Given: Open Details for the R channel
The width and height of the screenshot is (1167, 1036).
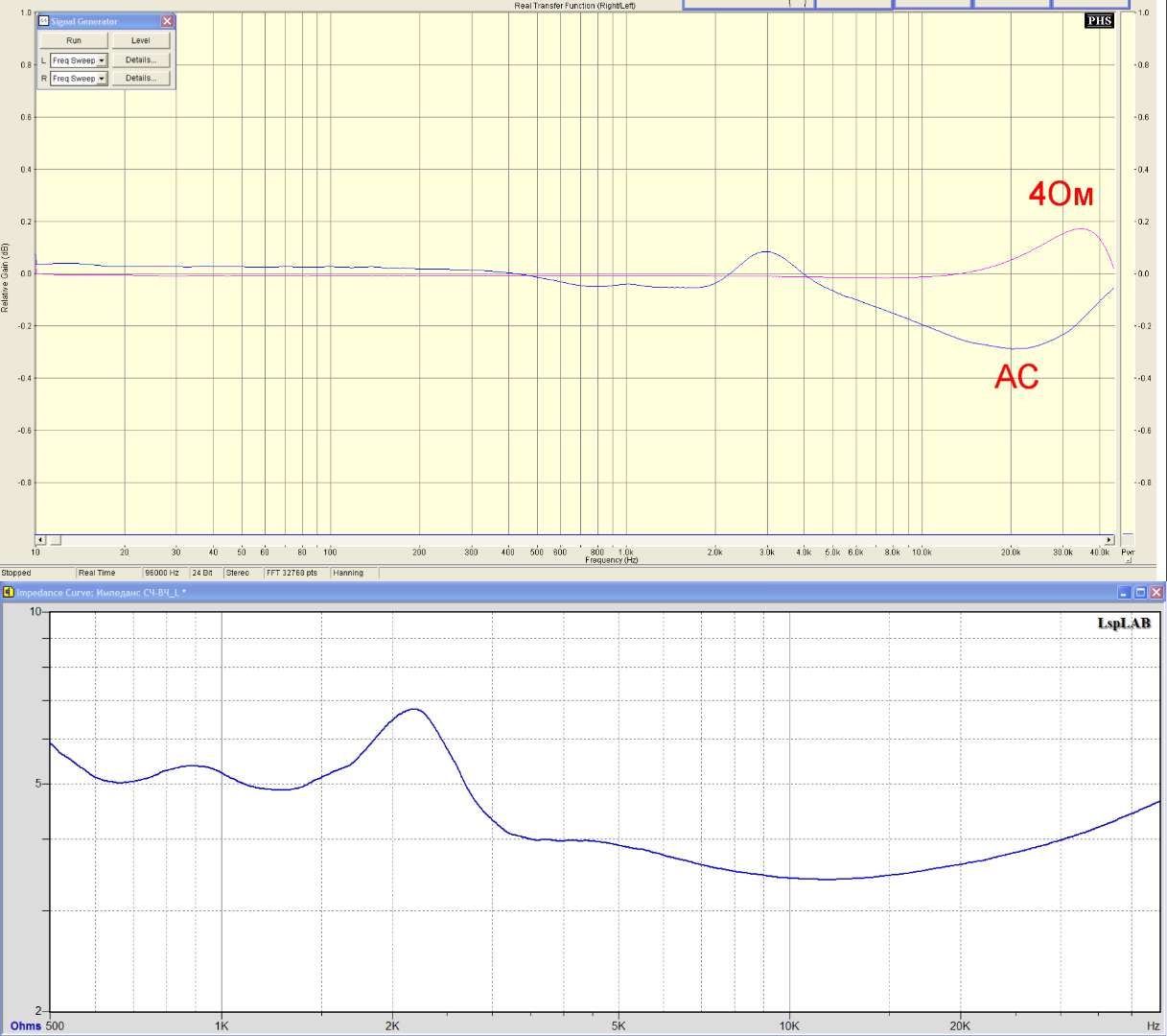Looking at the screenshot, I should pyautogui.click(x=141, y=79).
